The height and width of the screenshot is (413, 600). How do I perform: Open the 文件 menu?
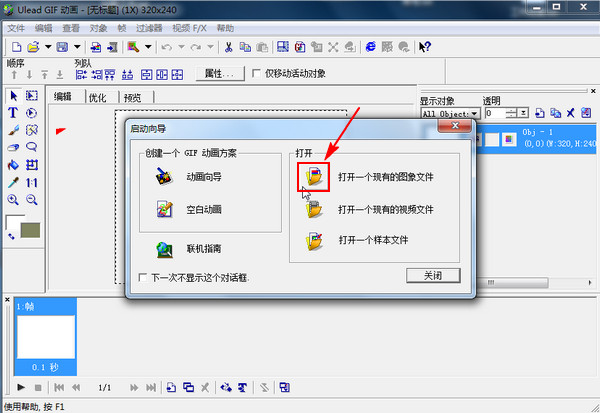(x=16, y=28)
